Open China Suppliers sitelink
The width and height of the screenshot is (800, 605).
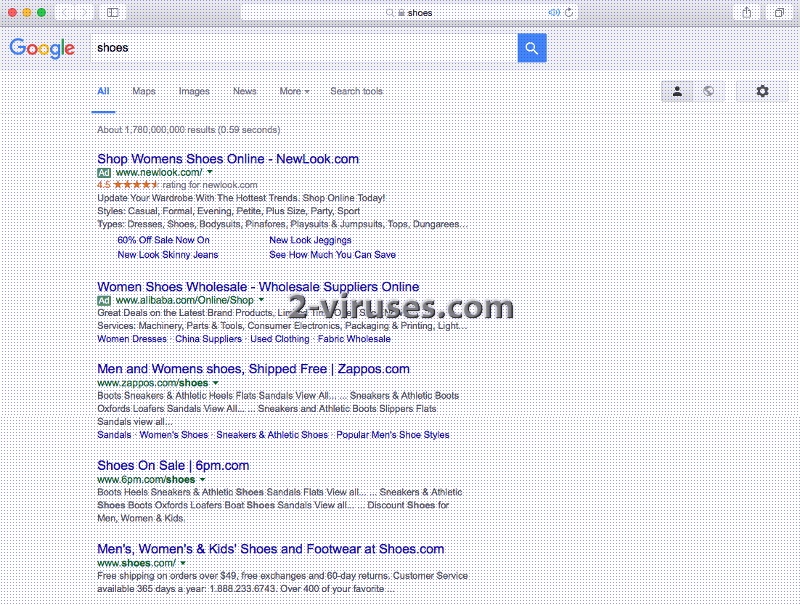pos(208,339)
